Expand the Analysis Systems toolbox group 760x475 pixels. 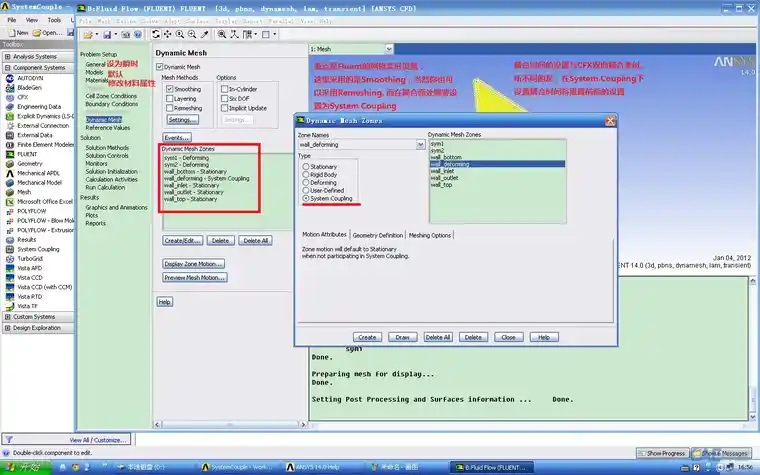(7, 57)
